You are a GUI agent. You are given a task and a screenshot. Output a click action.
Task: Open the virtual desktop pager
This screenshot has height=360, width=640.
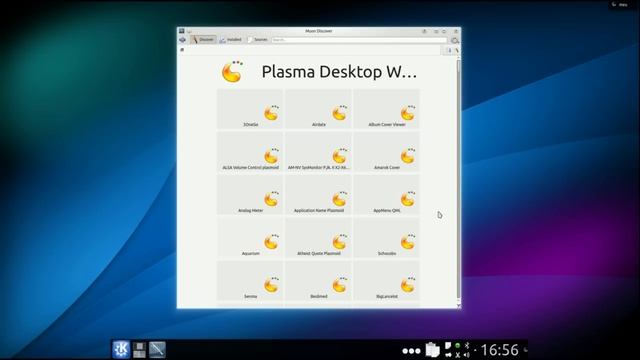139,350
